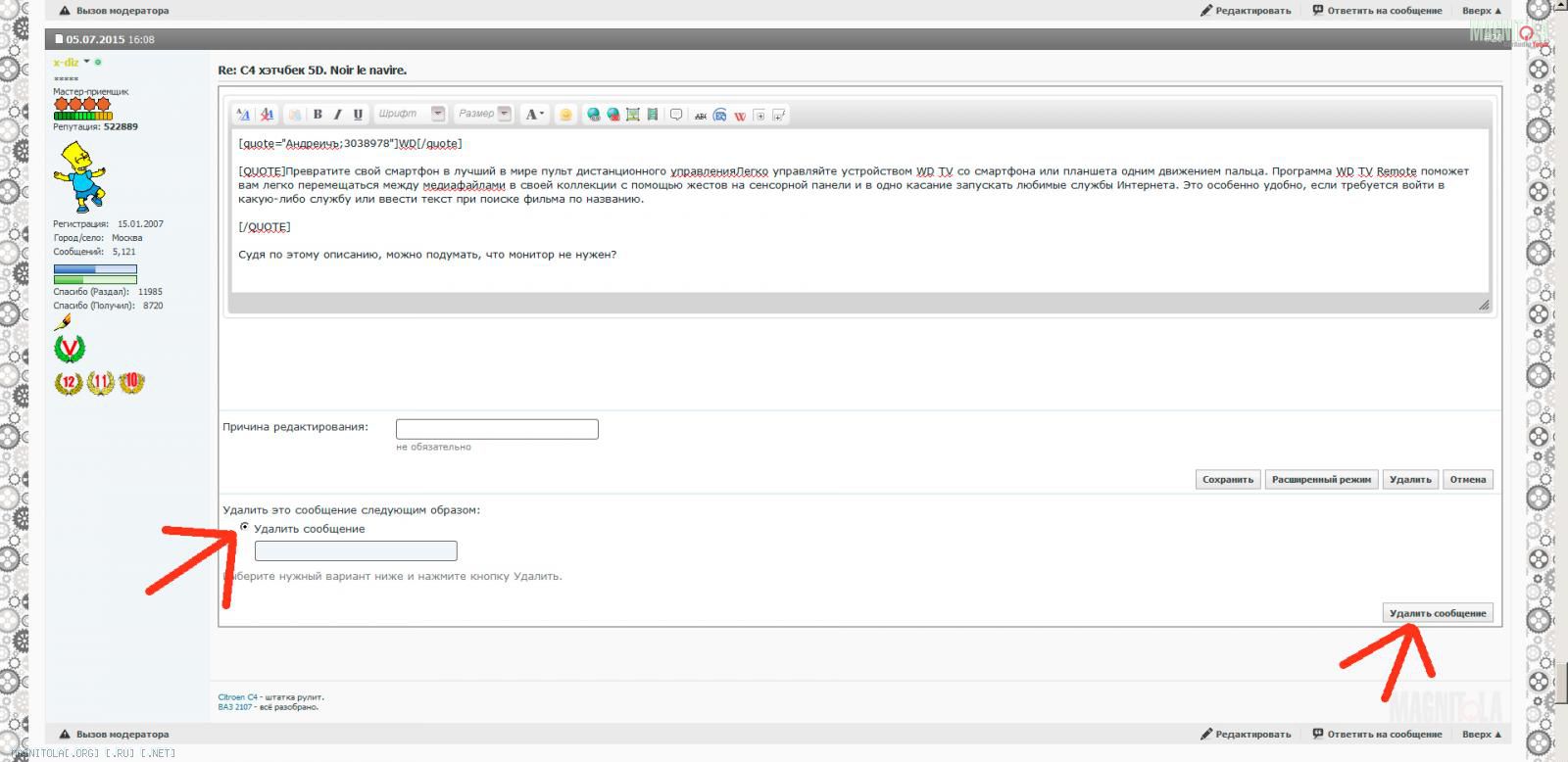Insert a link using the globe icon

tap(593, 115)
